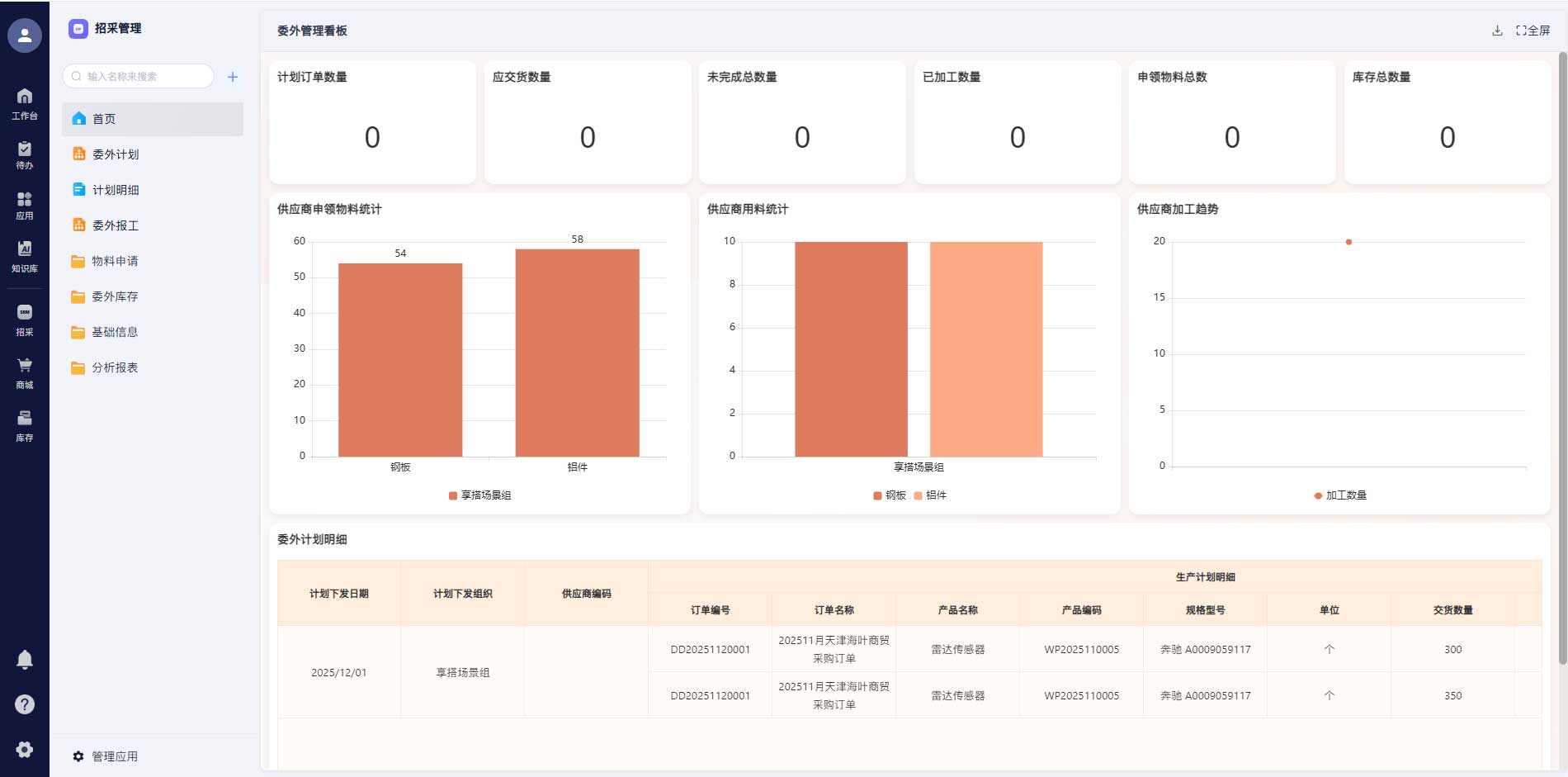Click the help question mark icon

25,704
